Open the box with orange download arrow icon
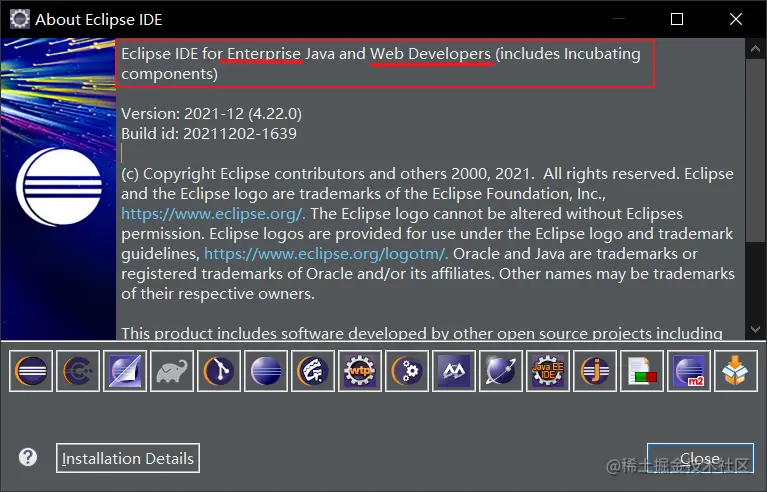The width and height of the screenshot is (767, 492). pyautogui.click(x=736, y=371)
